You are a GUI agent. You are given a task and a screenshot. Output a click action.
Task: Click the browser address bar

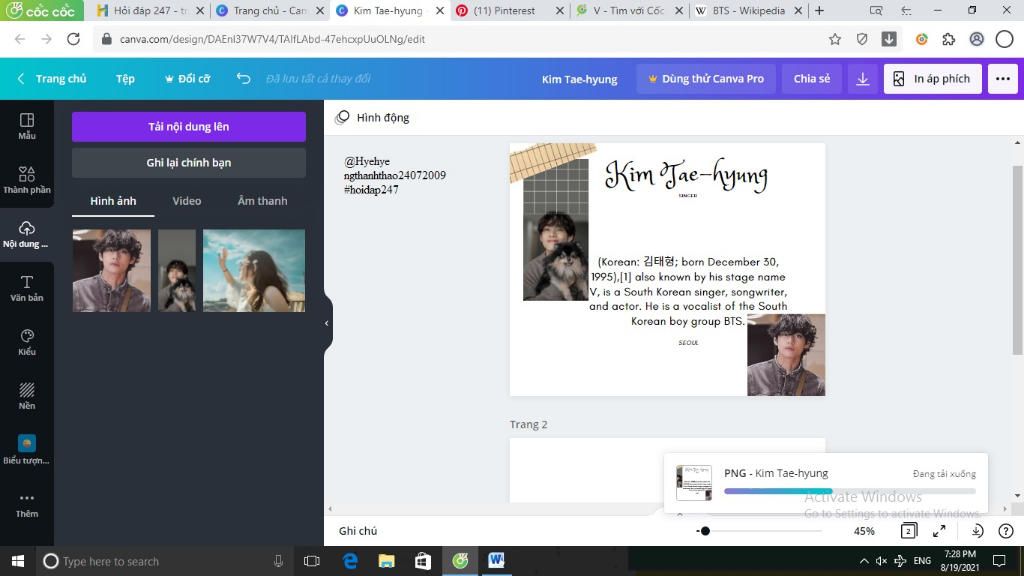coord(457,39)
